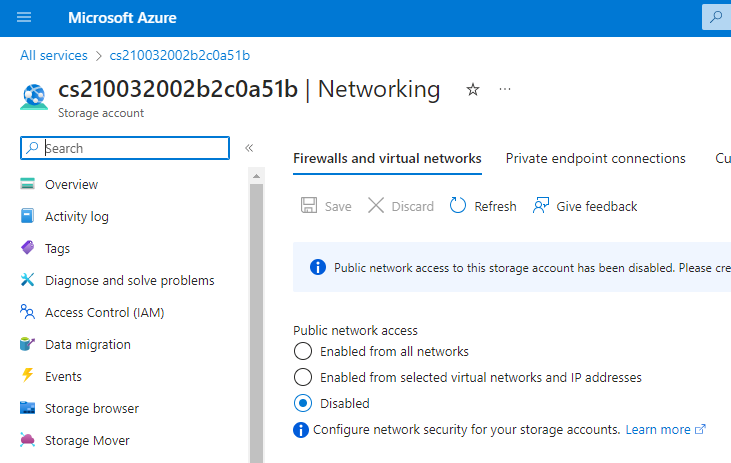Click the storage account globe icon
The width and height of the screenshot is (731, 463).
pos(34,97)
